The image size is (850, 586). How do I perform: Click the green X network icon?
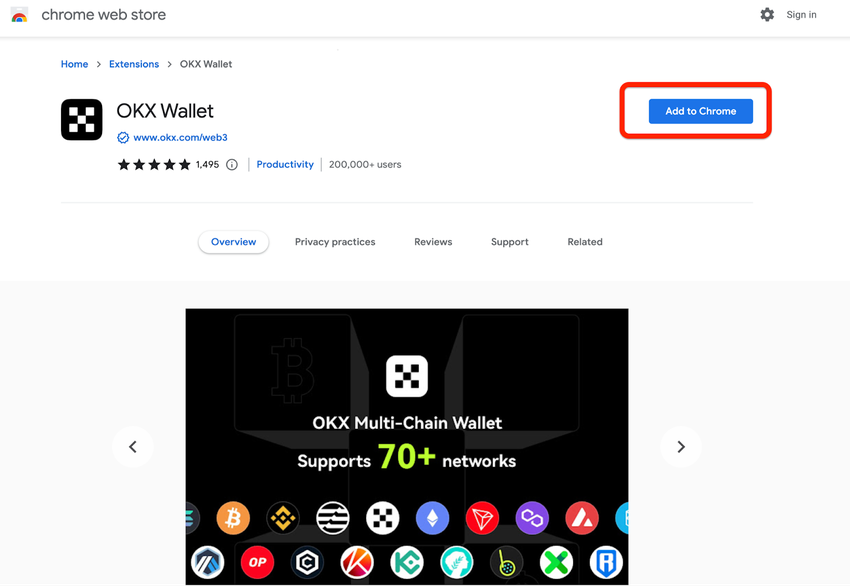(557, 562)
